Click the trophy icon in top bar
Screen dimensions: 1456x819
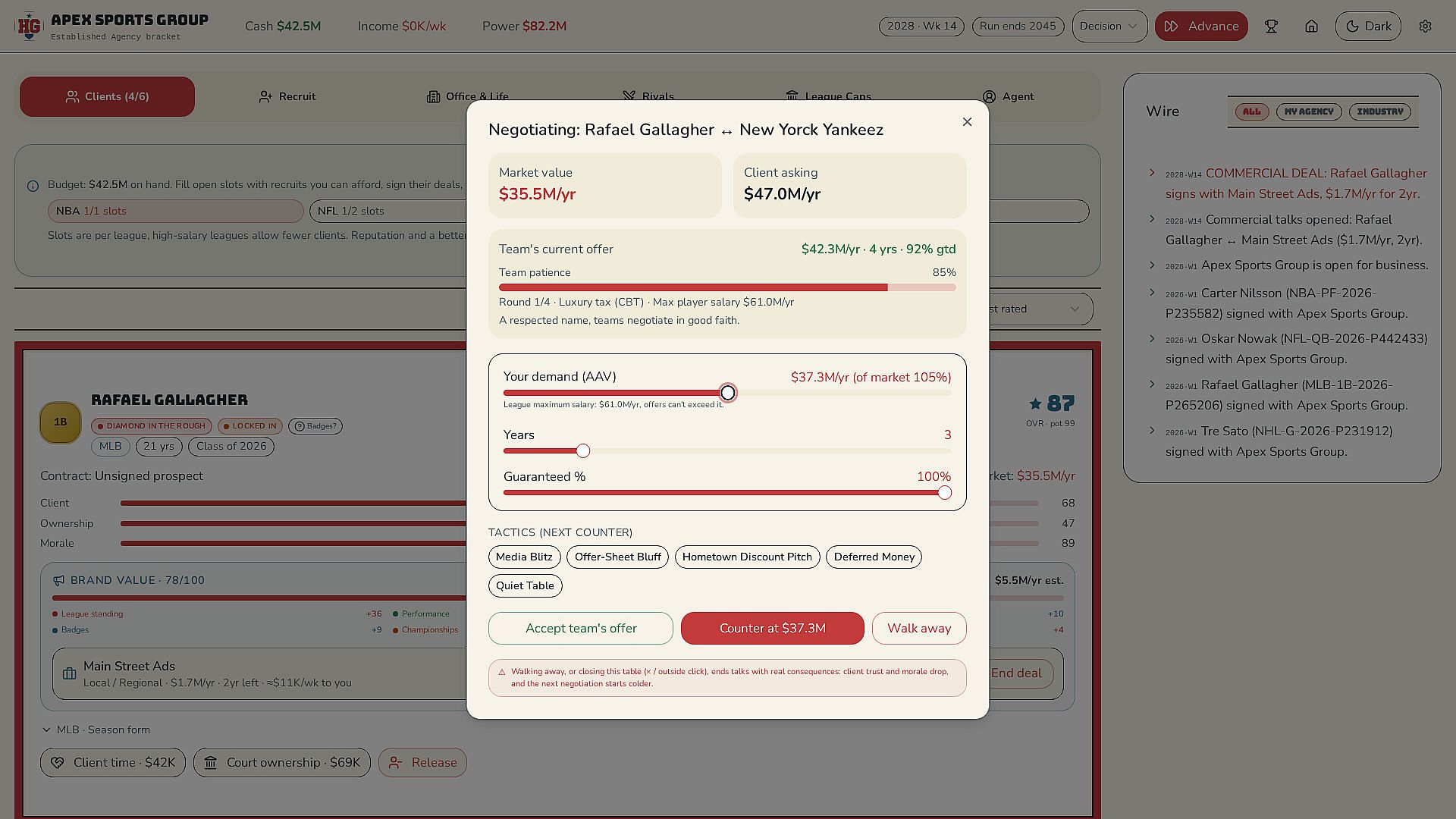(1271, 27)
